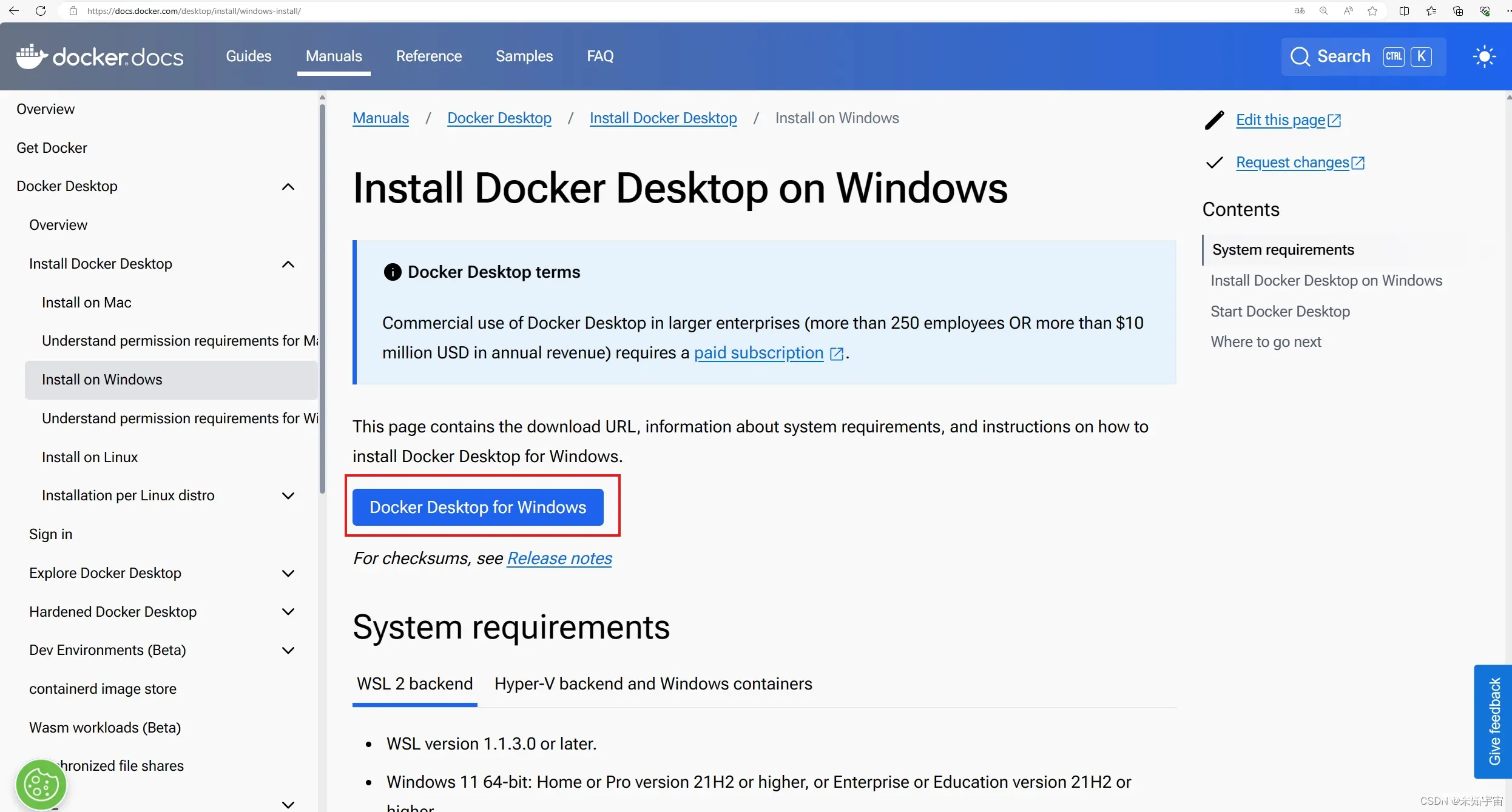Open the cookie settings icon
This screenshot has height=812, width=1512.
pos(41,785)
